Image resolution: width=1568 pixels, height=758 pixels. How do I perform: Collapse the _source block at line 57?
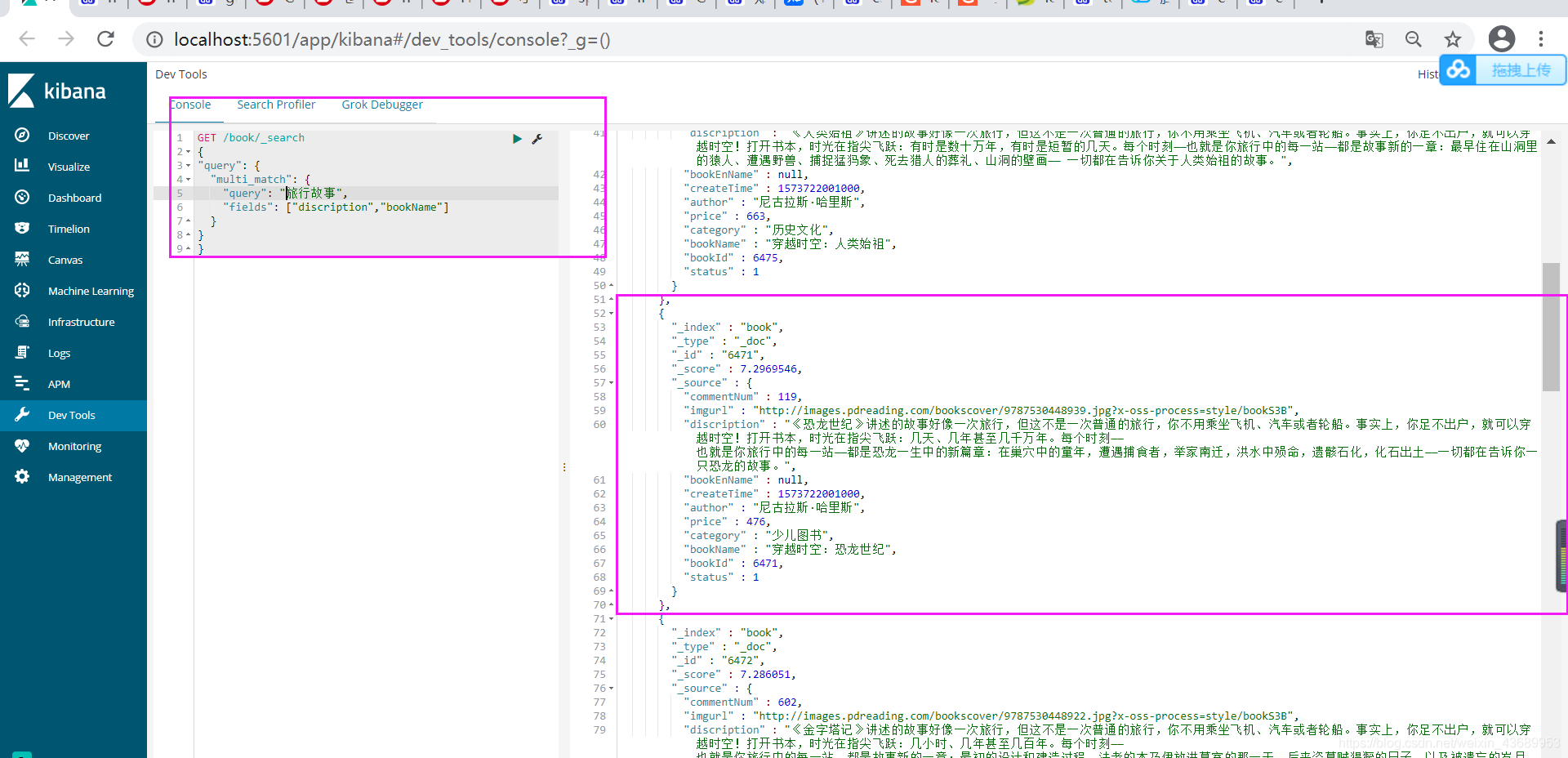coord(611,383)
